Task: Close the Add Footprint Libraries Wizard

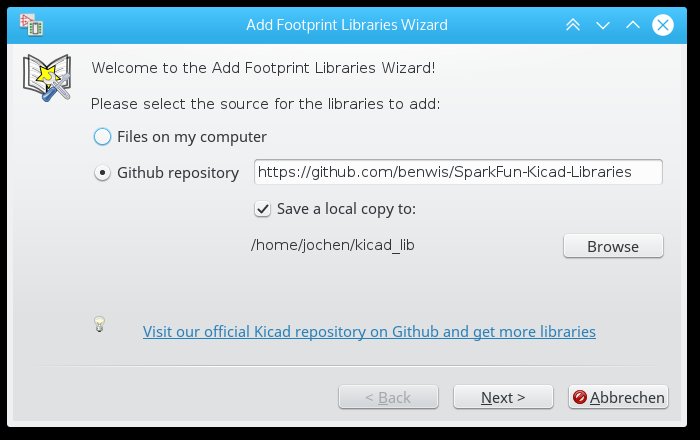Action: coord(662,25)
